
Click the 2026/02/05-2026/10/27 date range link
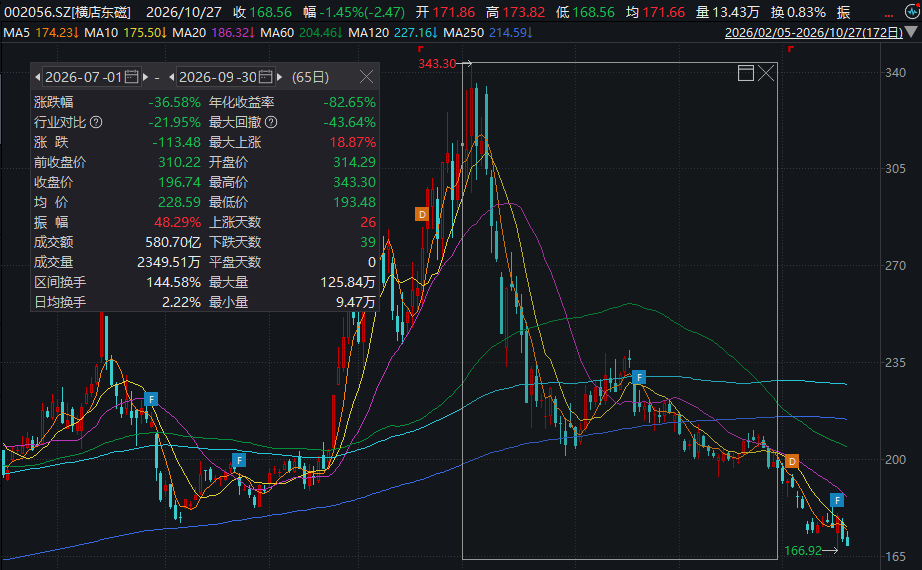click(813, 32)
